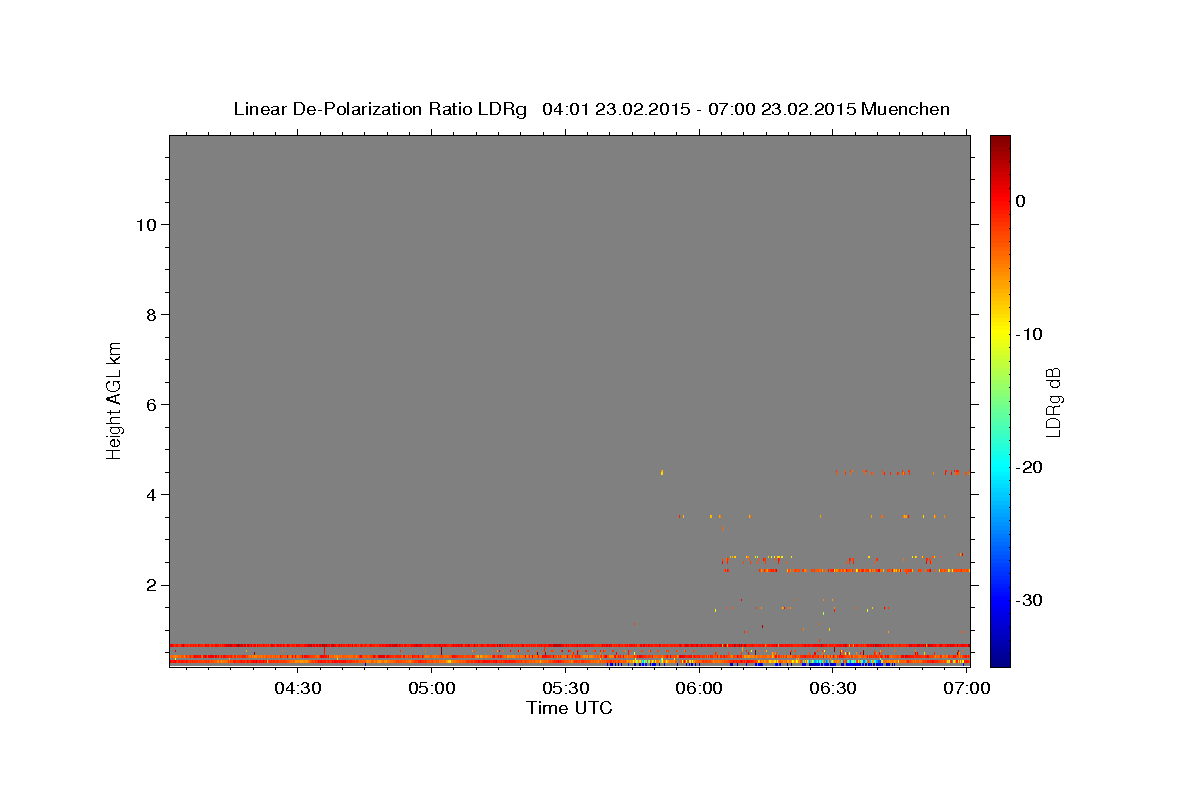The image size is (1200, 800).
Task: Click the height tick label 6
Action: point(149,405)
